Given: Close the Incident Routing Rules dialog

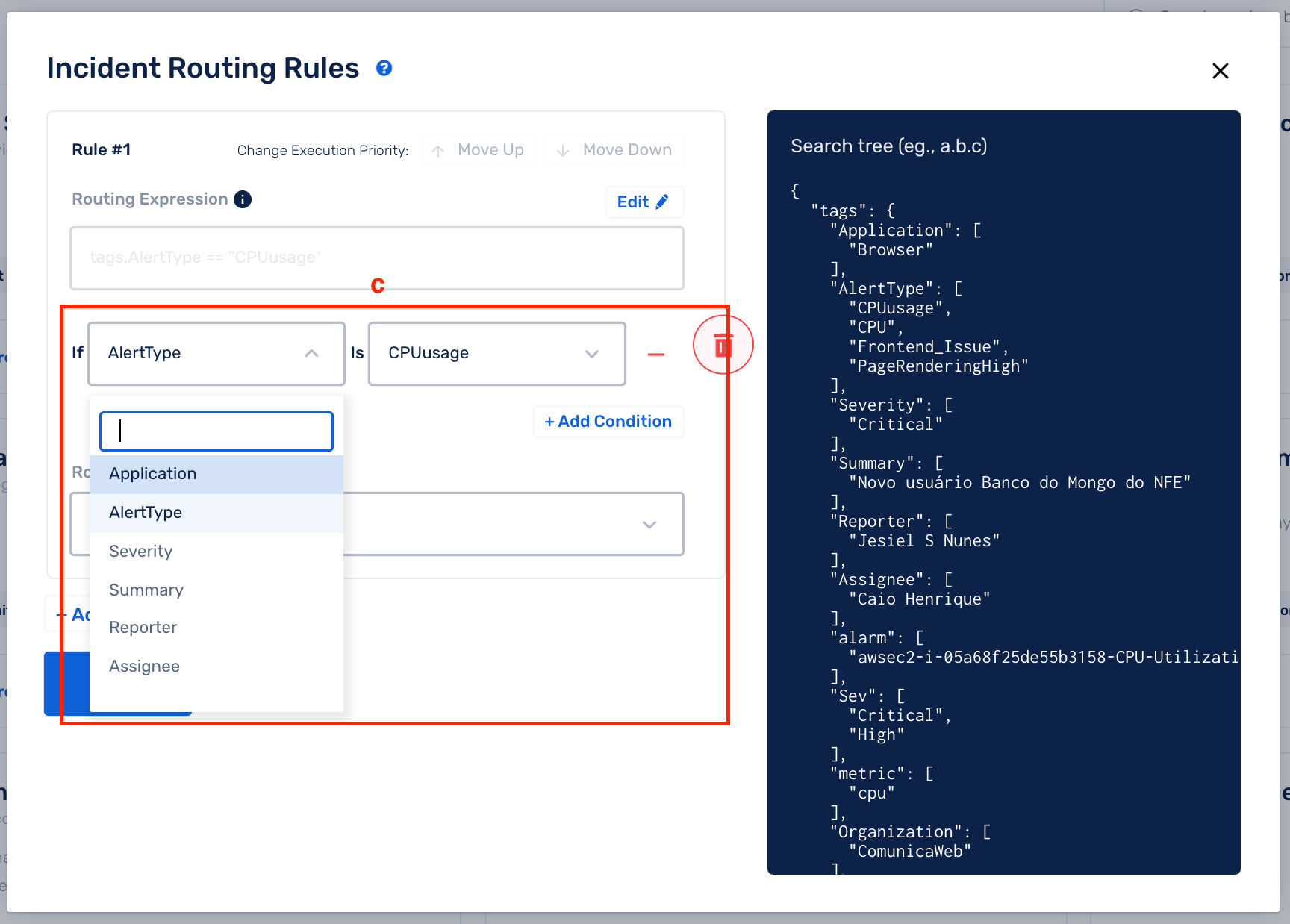Looking at the screenshot, I should pos(1221,71).
